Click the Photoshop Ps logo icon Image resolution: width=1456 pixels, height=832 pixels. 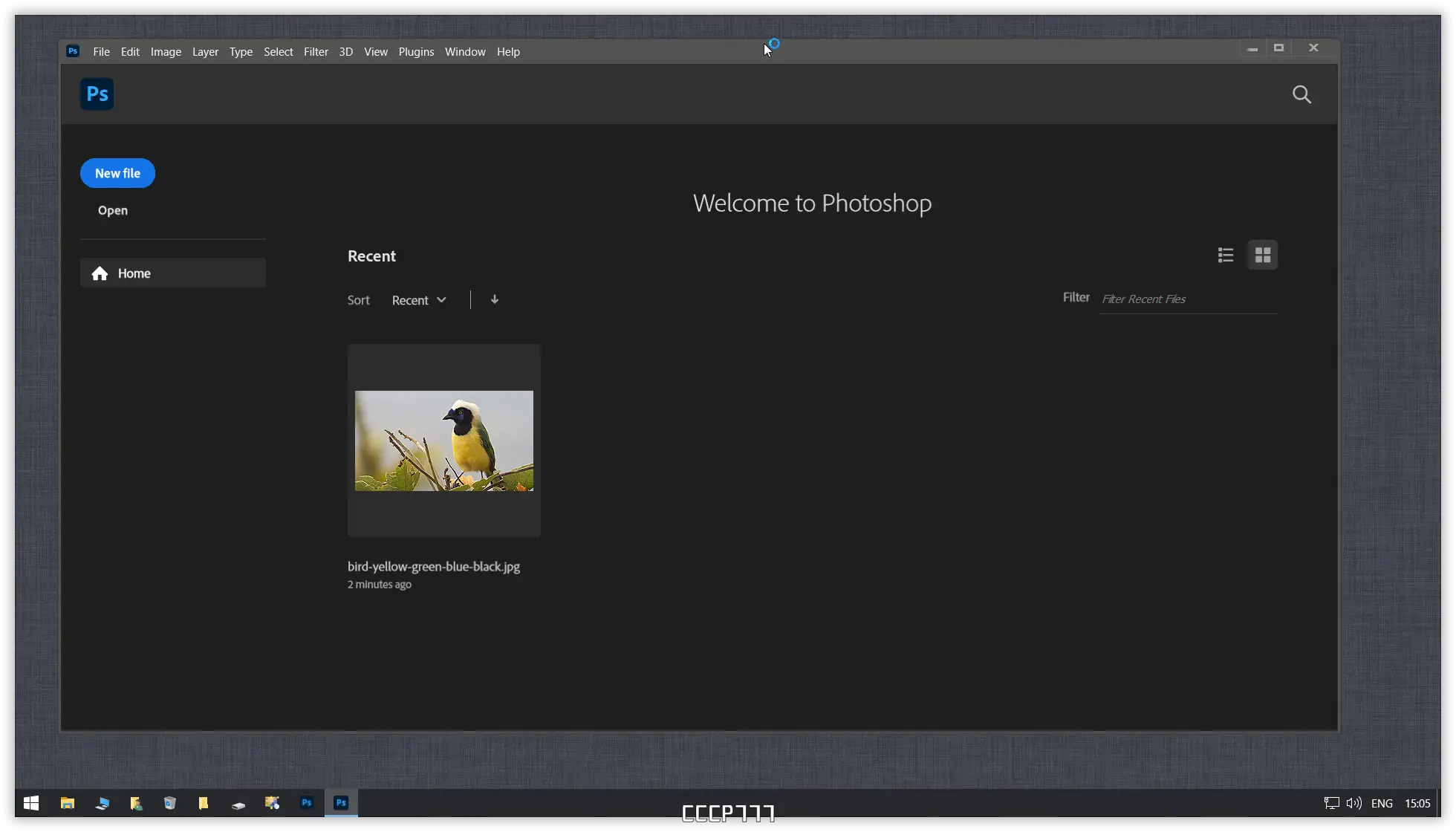[97, 94]
